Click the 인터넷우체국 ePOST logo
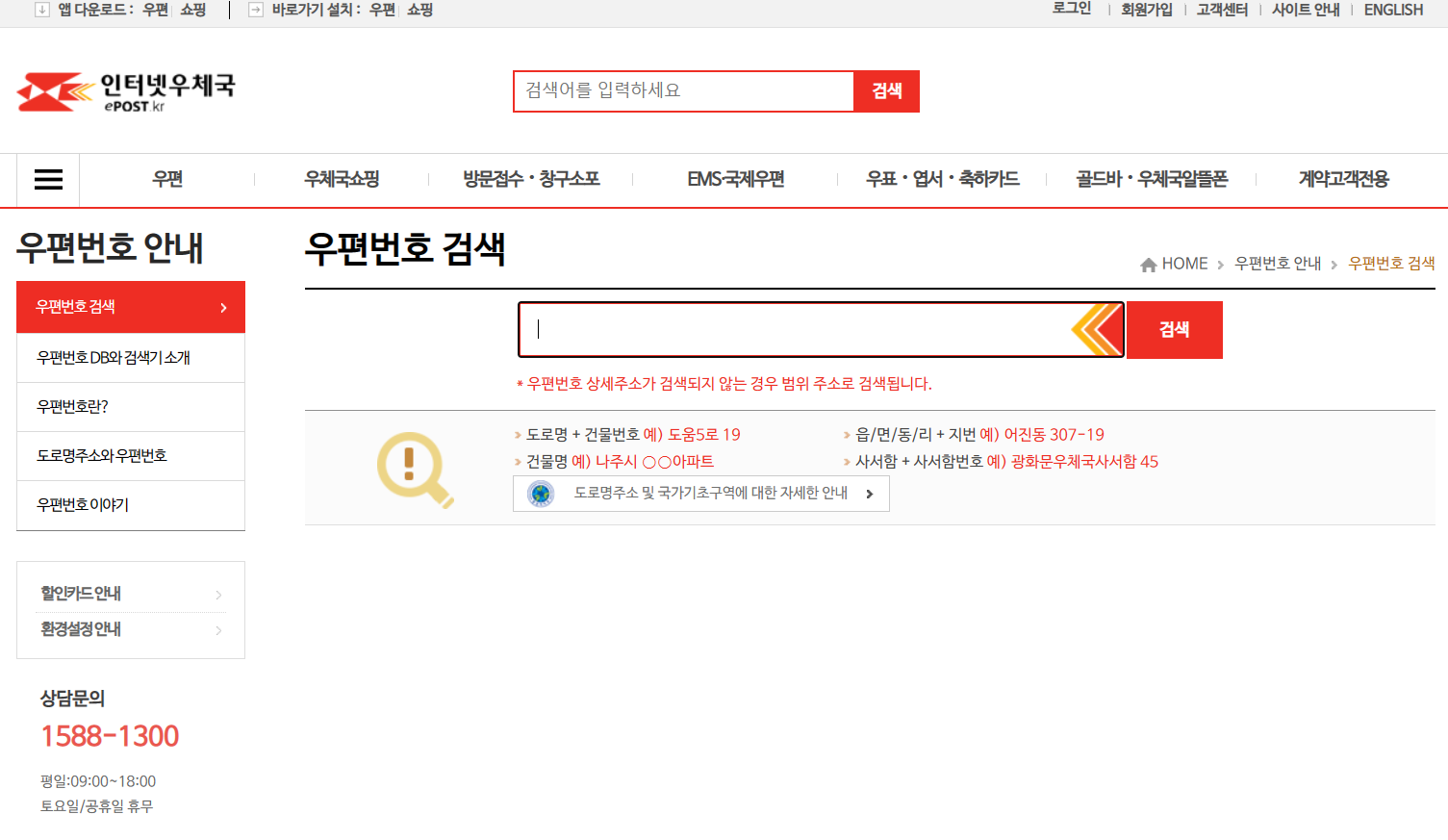 (125, 89)
